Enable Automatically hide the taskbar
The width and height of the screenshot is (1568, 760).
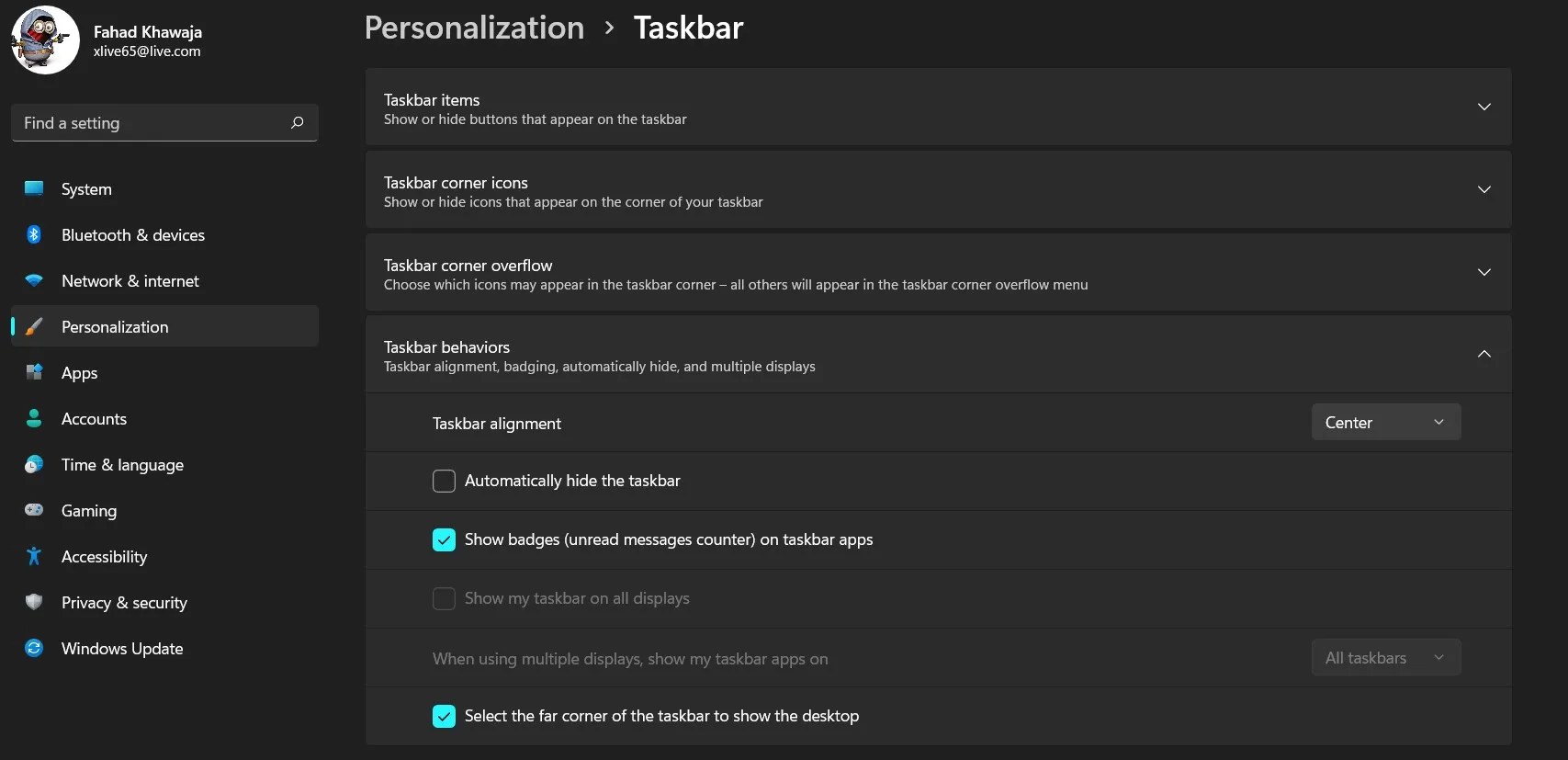pos(444,481)
